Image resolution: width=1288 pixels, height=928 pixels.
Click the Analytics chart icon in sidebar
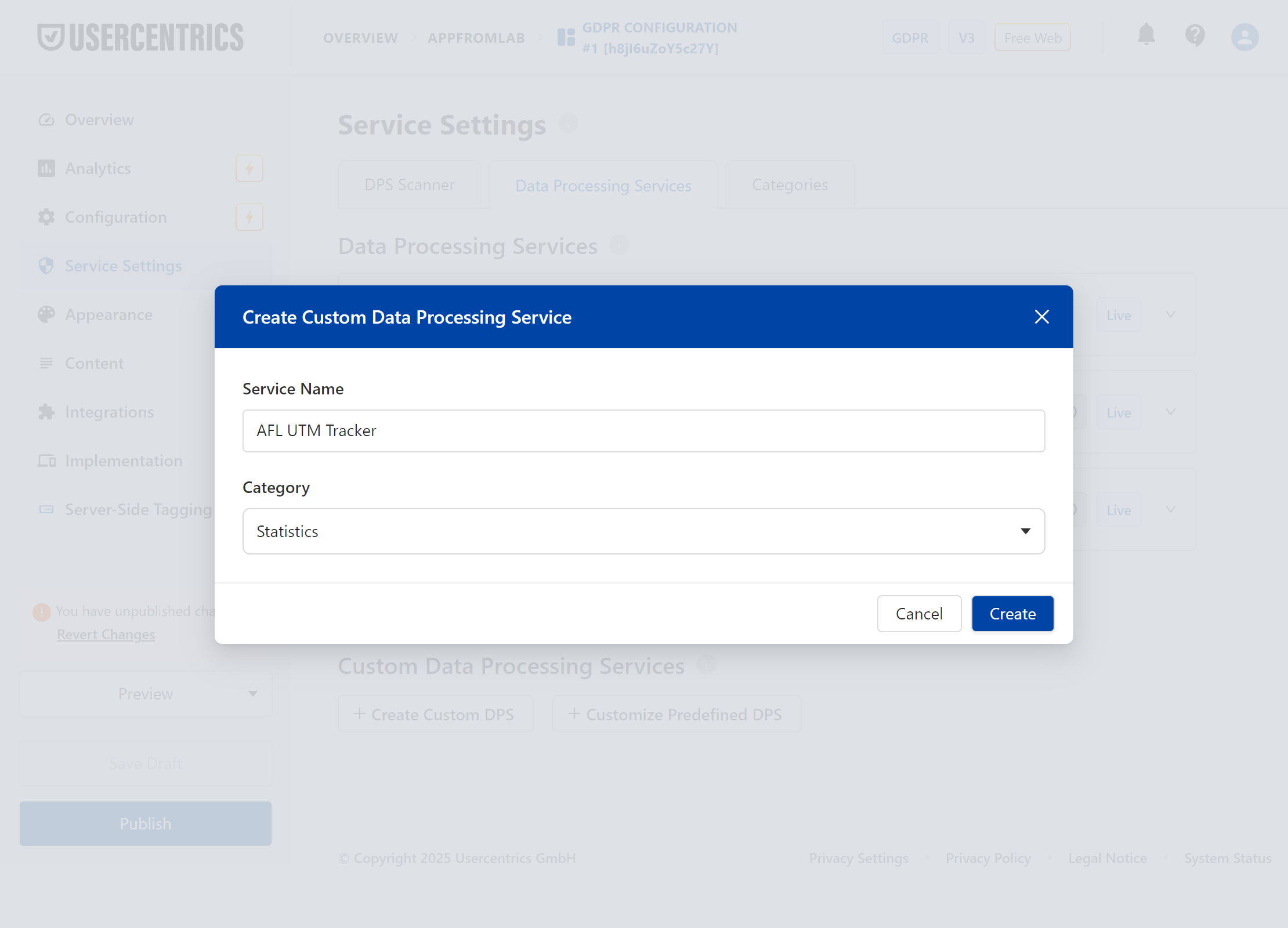click(x=46, y=168)
